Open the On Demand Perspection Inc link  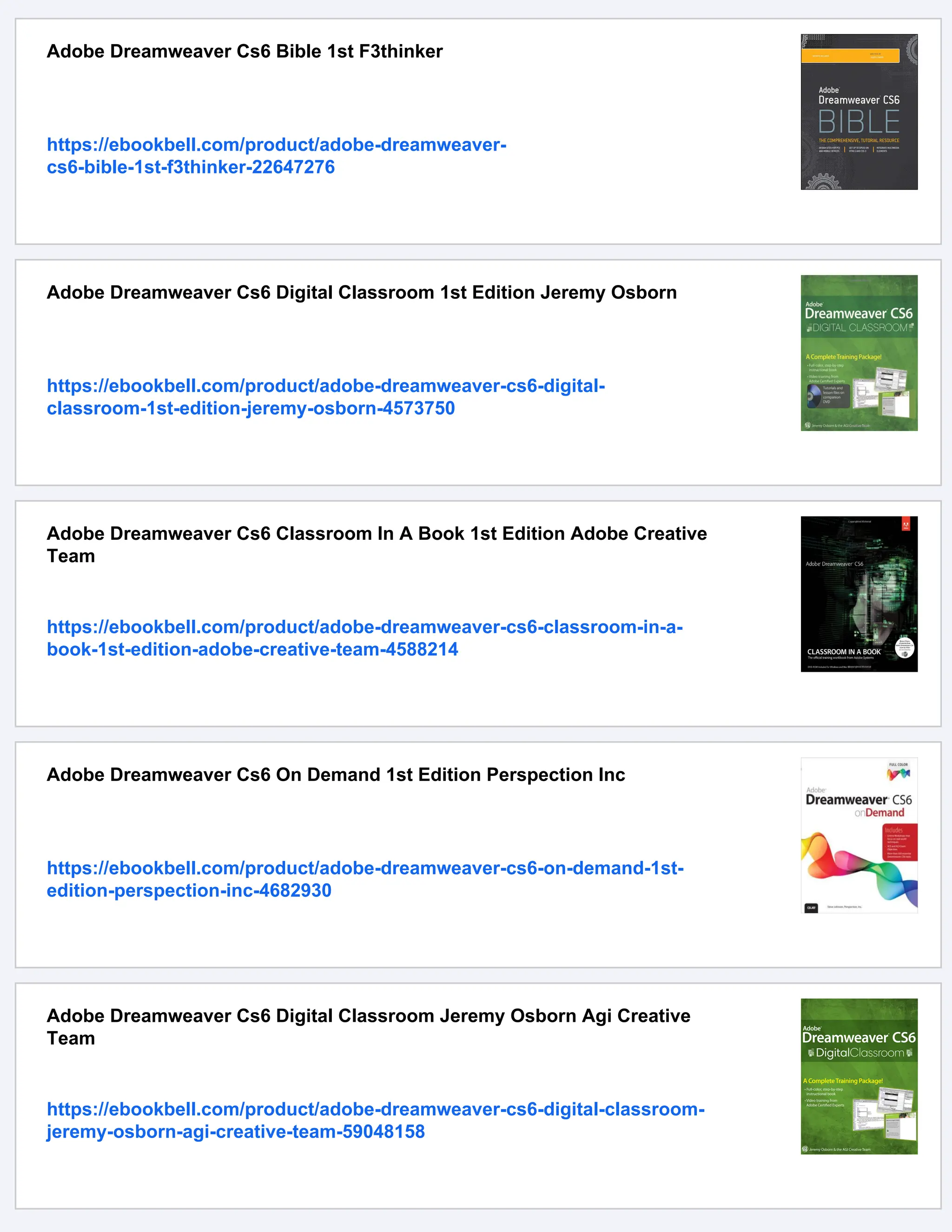click(x=365, y=879)
